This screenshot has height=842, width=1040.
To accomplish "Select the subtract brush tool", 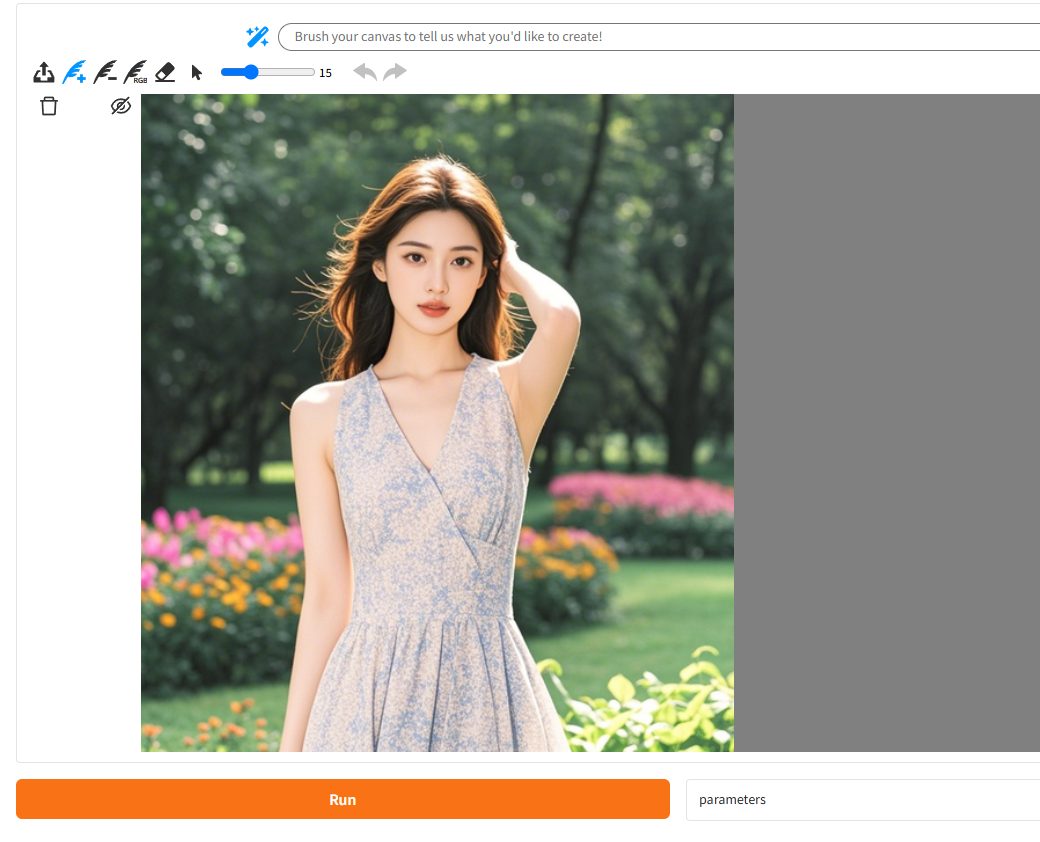I will [x=105, y=72].
